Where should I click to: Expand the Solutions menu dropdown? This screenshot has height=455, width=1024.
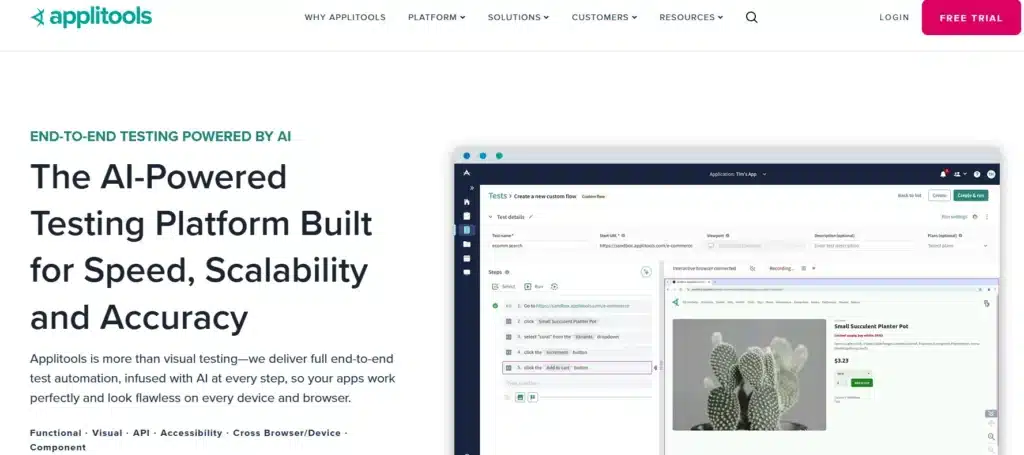point(519,18)
